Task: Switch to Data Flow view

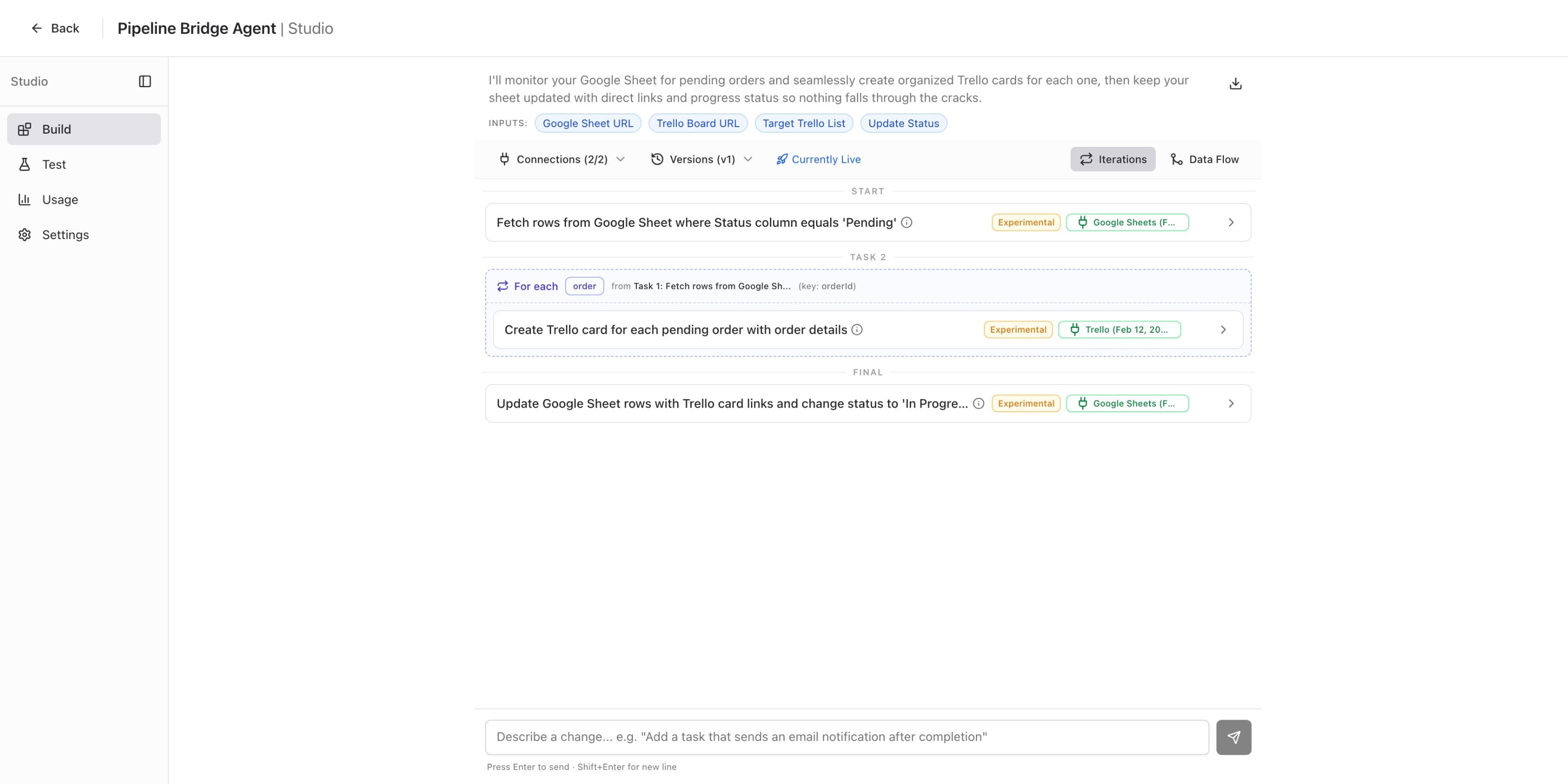Action: click(1204, 159)
